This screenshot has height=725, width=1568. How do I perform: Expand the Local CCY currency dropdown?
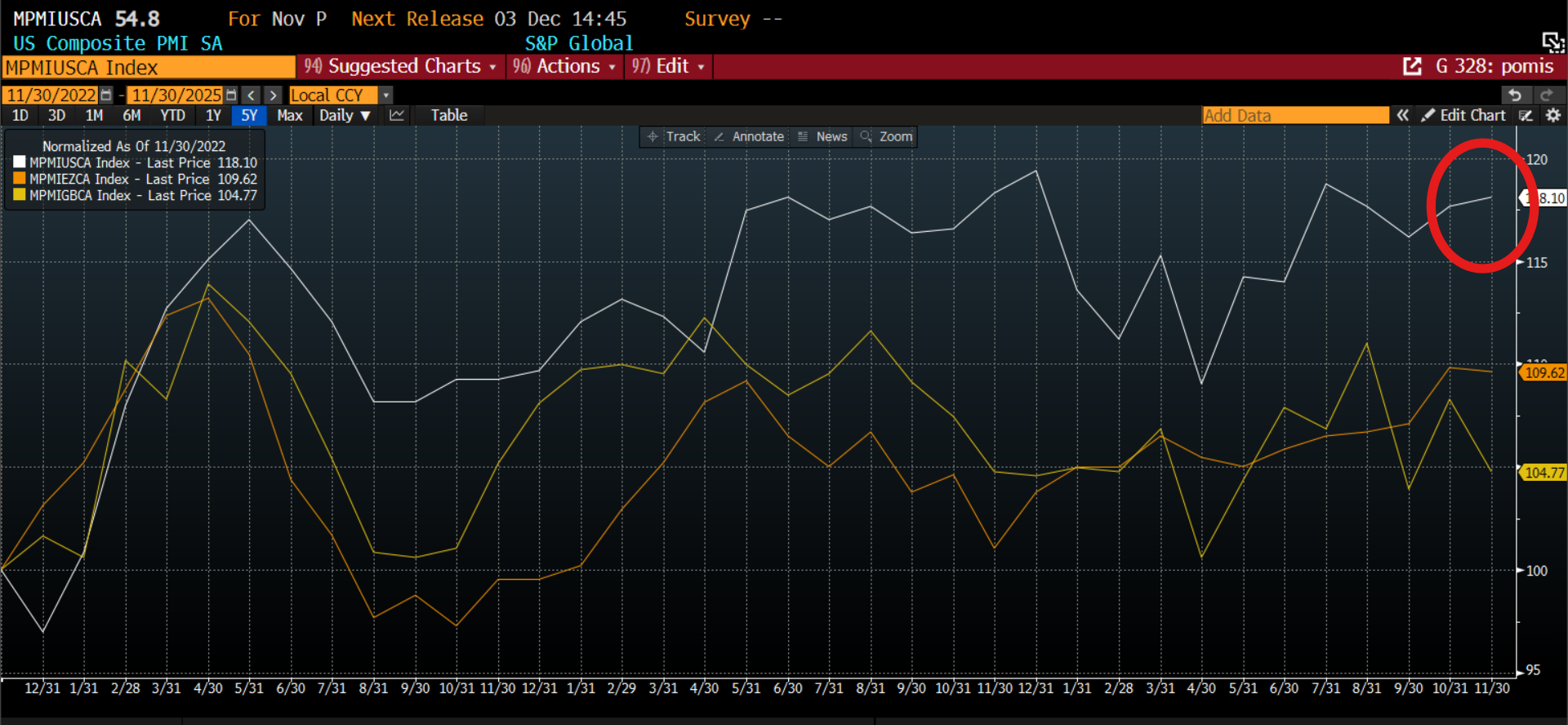coord(386,96)
